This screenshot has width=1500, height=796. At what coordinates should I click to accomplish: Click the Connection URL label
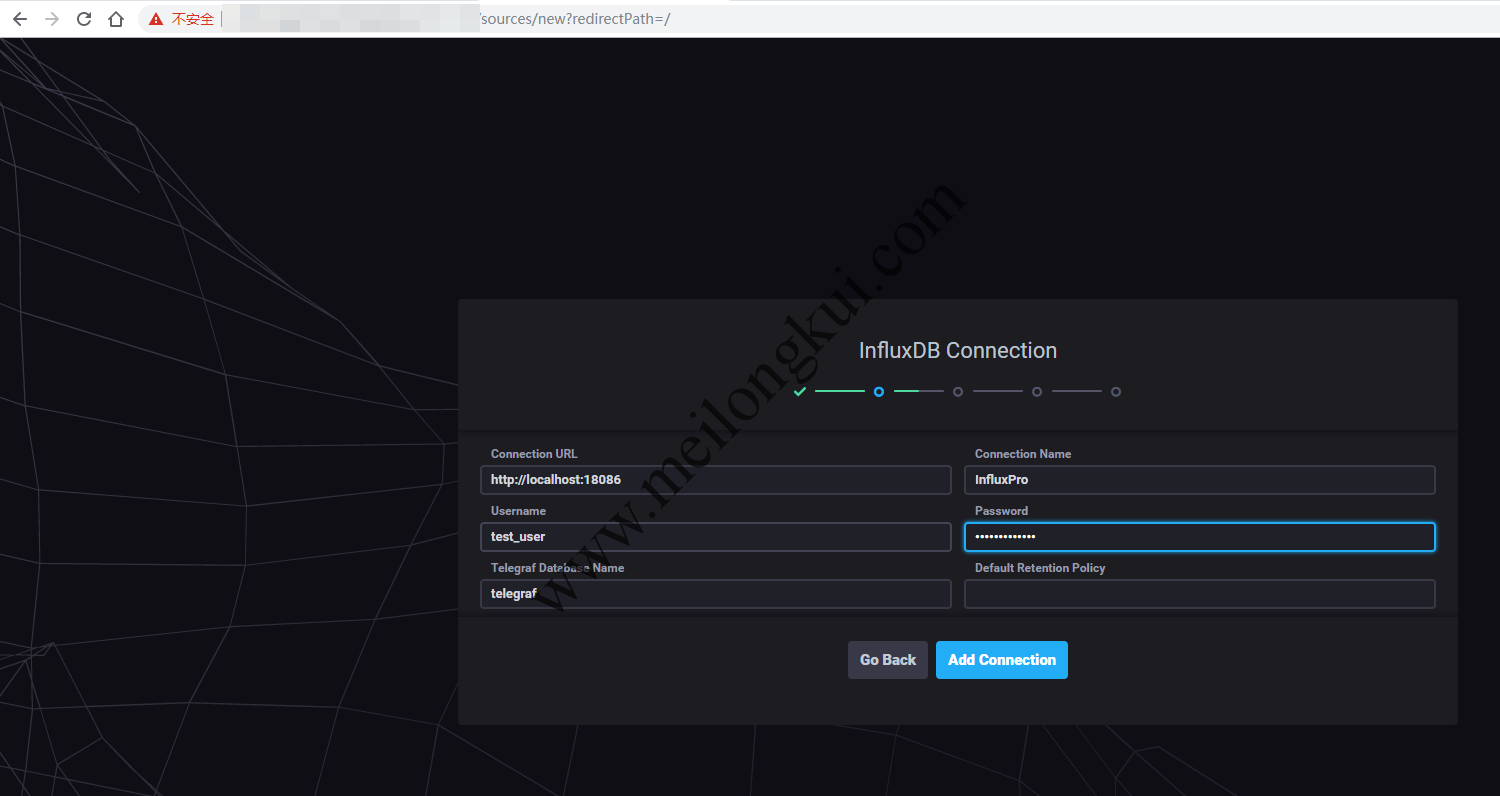pos(534,454)
